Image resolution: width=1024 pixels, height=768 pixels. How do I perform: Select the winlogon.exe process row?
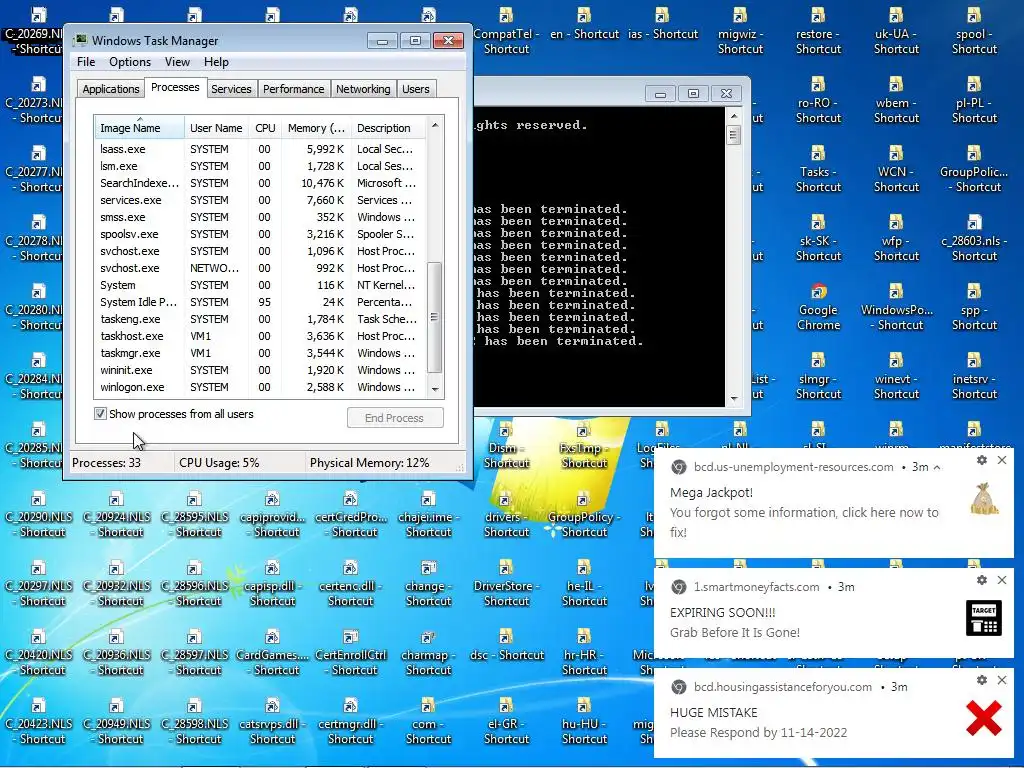point(259,387)
